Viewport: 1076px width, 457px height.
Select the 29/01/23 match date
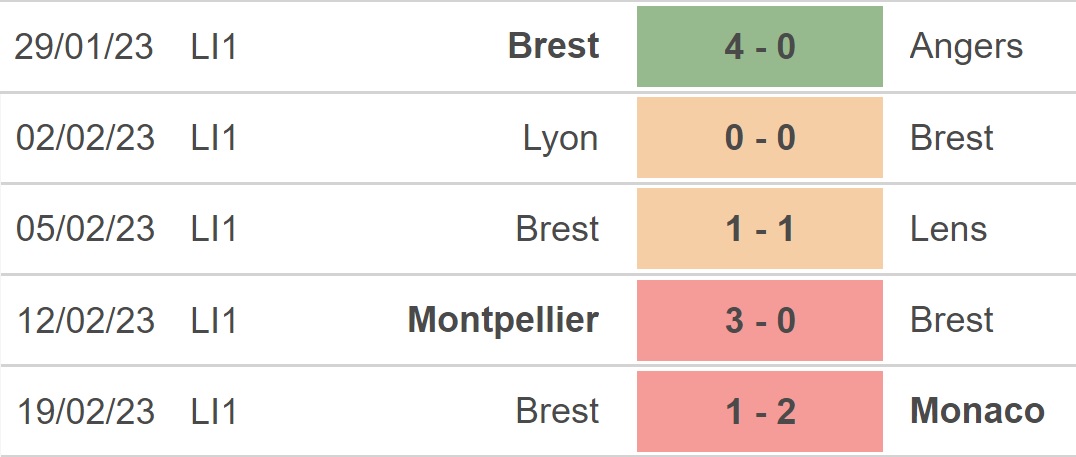[x=84, y=47]
